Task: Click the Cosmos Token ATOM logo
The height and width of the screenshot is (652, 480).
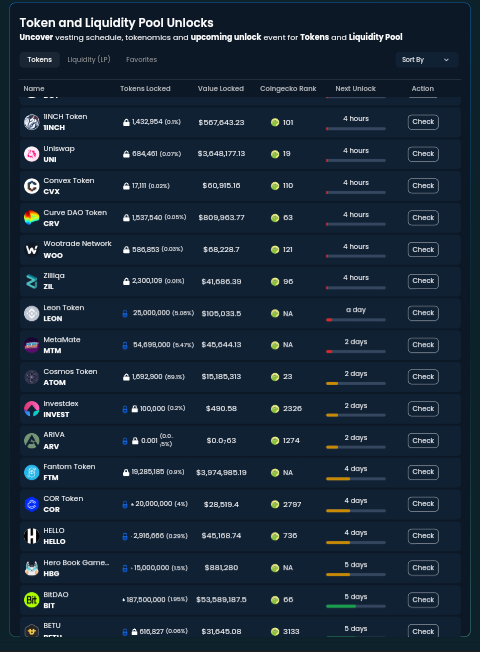Action: click(x=32, y=377)
